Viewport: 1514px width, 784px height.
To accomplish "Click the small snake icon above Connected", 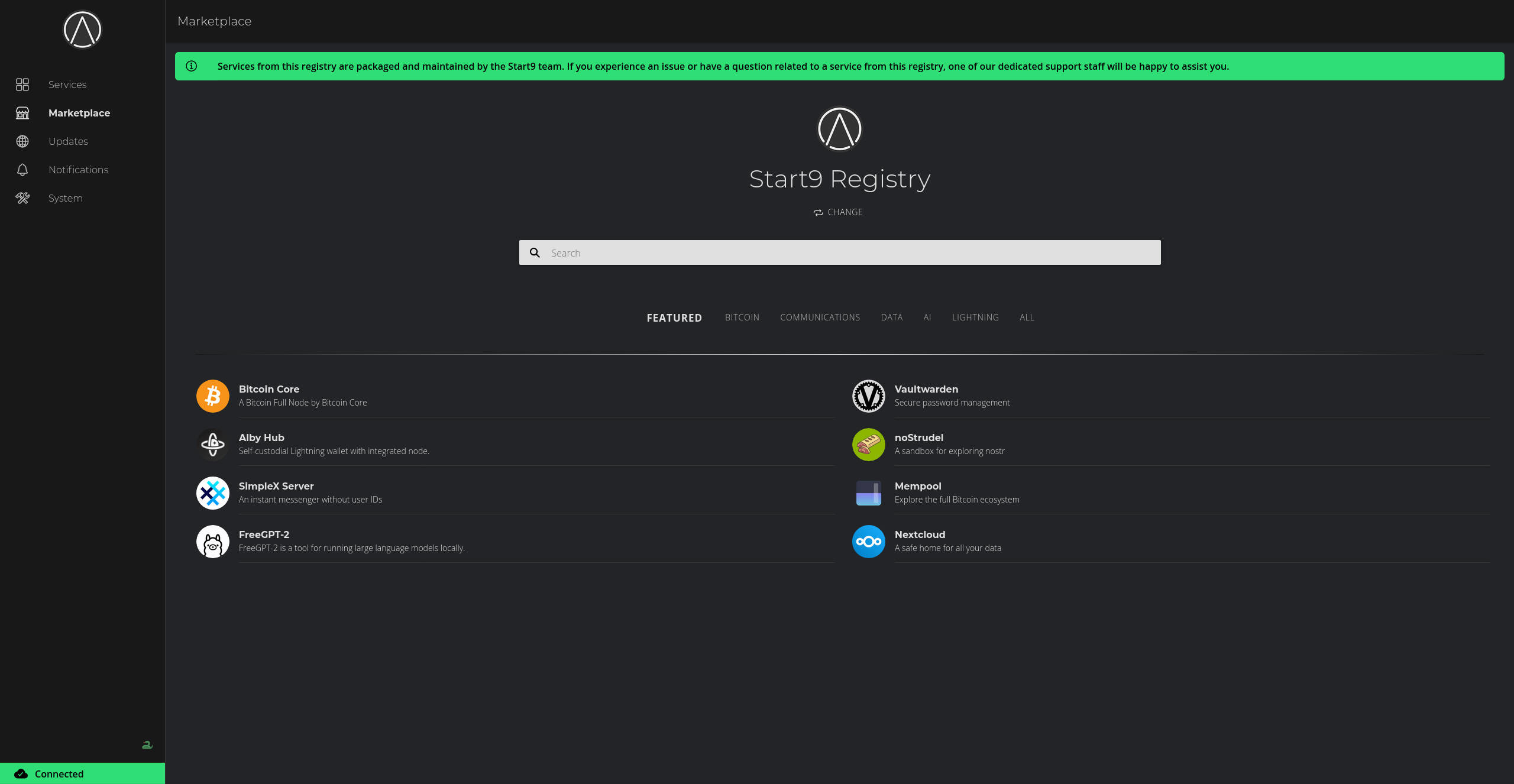I will click(x=147, y=745).
